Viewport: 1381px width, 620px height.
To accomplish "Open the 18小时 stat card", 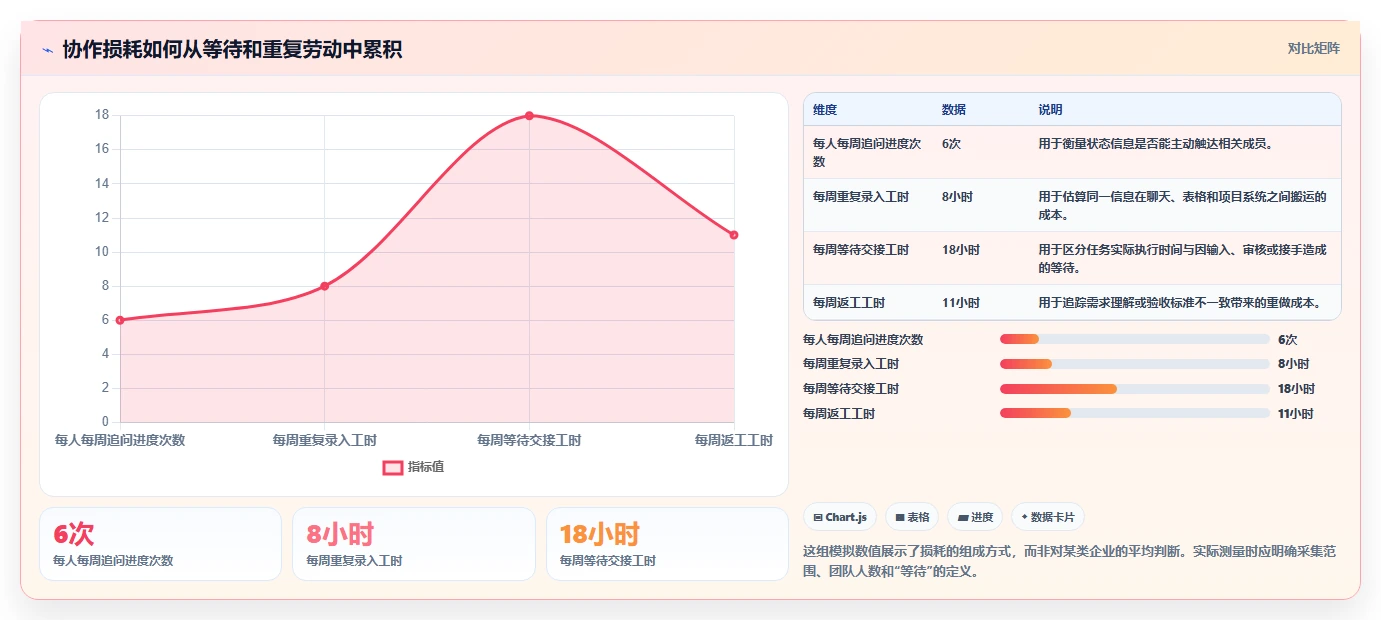I will (x=668, y=544).
